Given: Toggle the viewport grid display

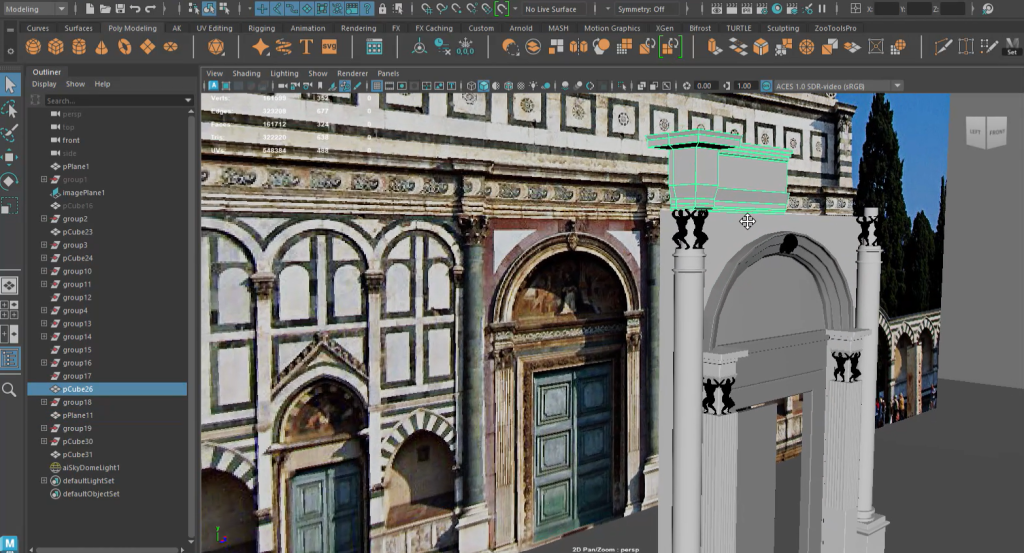Looking at the screenshot, I should (377, 86).
